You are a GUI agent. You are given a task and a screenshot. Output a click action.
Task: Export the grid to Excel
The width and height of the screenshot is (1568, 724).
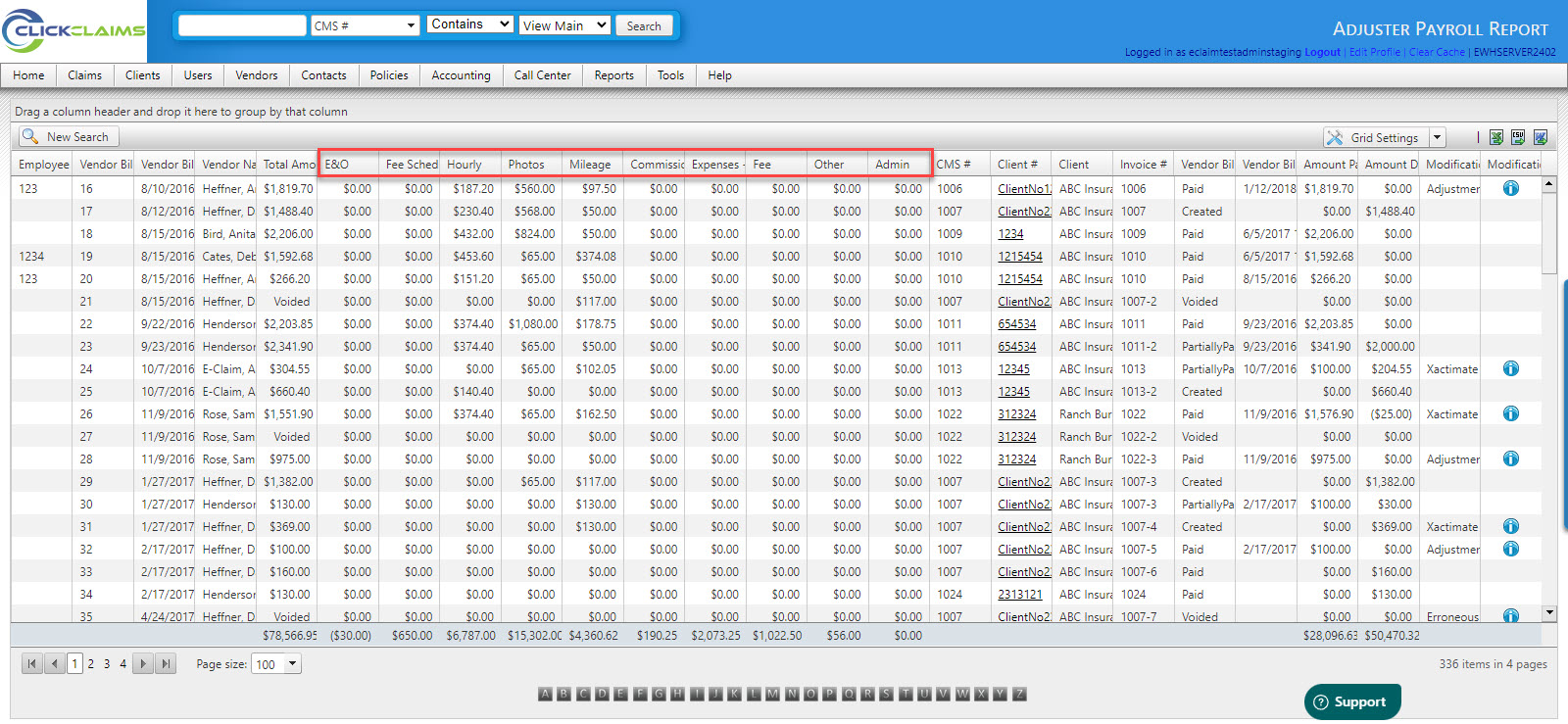pos(1496,137)
